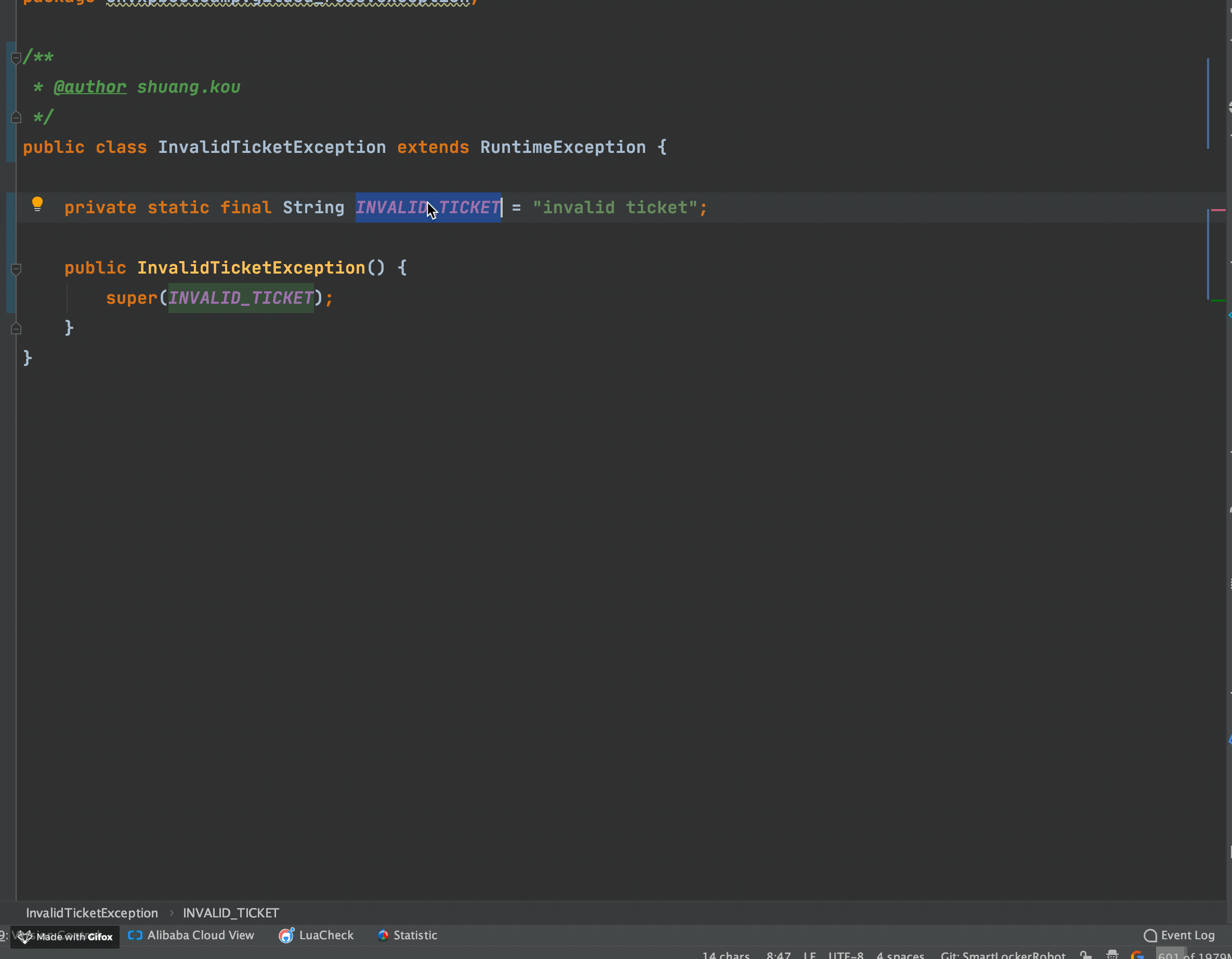
Task: Open the 4 spaces indentation settings
Action: click(900, 955)
